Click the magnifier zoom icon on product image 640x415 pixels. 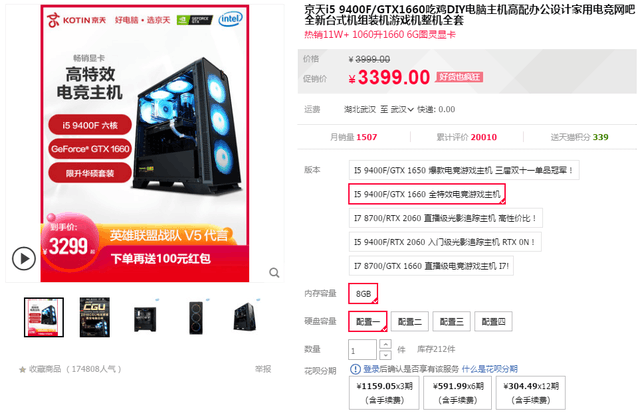tap(274, 273)
